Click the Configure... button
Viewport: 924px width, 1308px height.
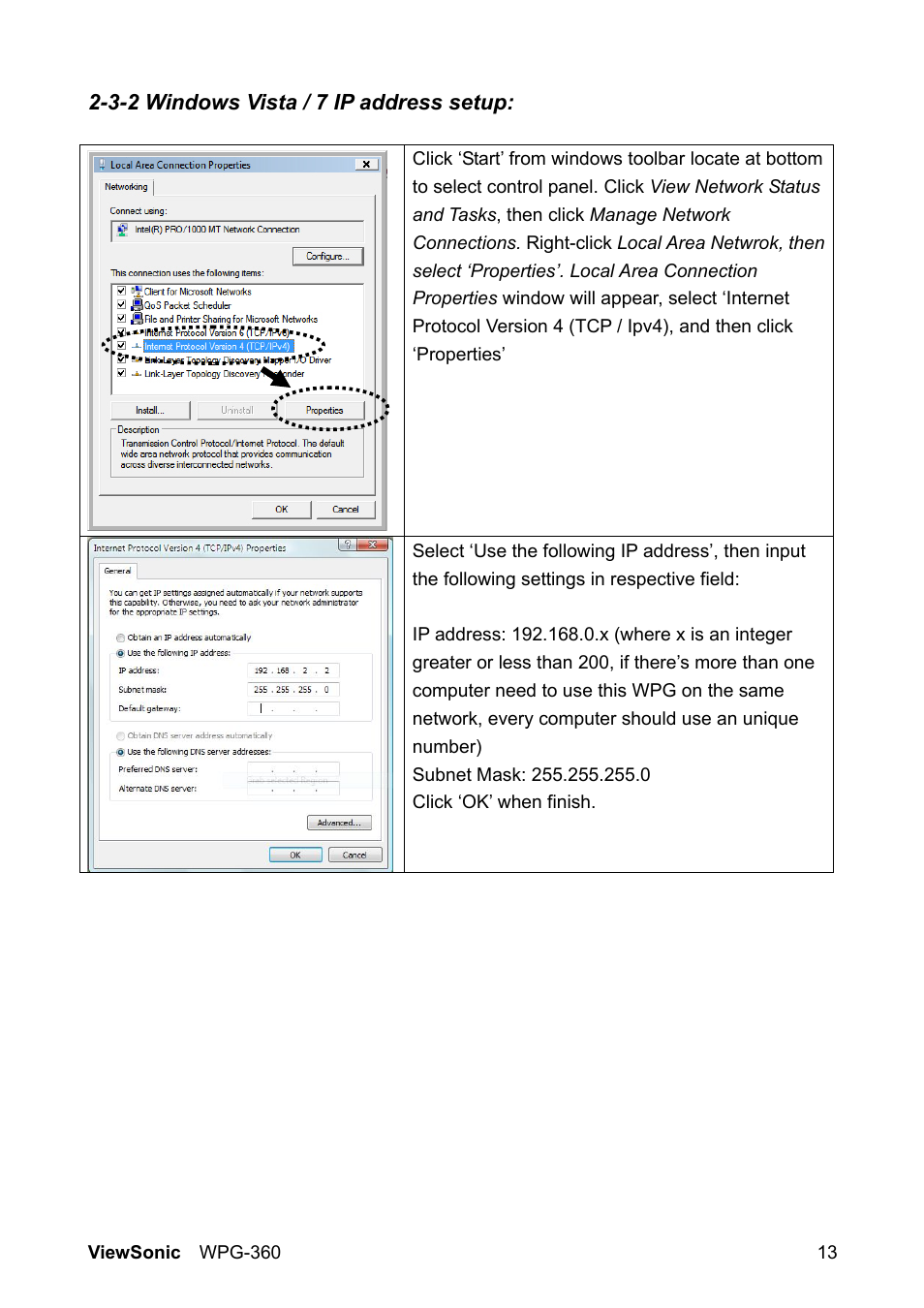tap(327, 256)
